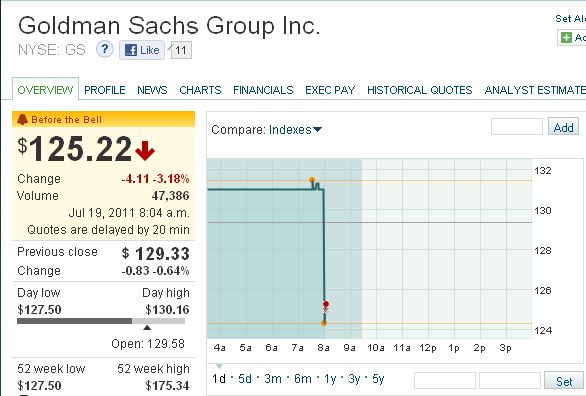Click the blue question mark help icon
Image resolution: width=586 pixels, height=396 pixels.
tap(105, 49)
